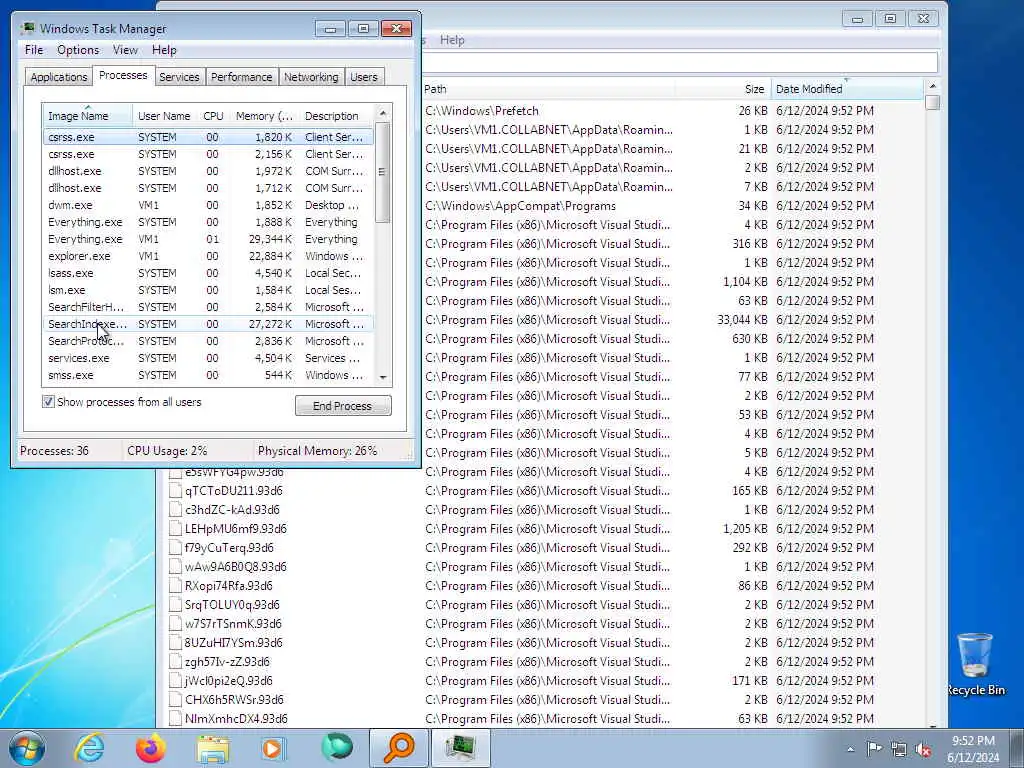The height and width of the screenshot is (768, 1024).
Task: Select the lsass.exe process row
Action: (208, 273)
